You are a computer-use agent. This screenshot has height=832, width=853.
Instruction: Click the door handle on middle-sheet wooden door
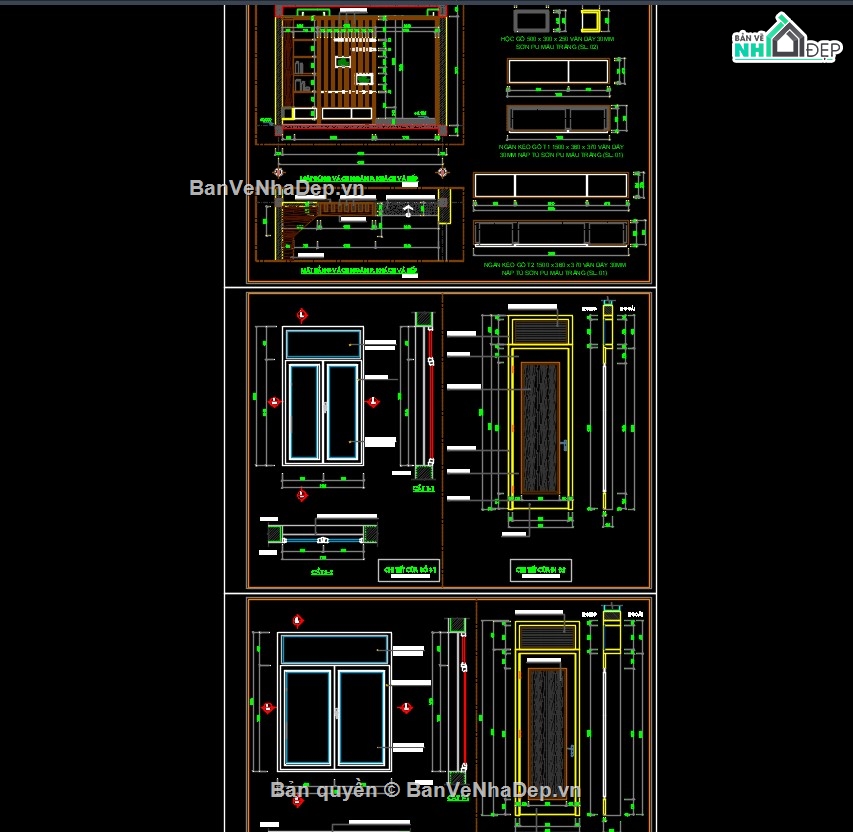(x=564, y=446)
